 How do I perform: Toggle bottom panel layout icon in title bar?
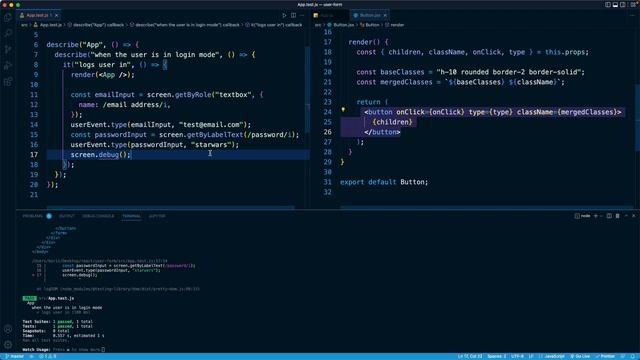point(615,4)
